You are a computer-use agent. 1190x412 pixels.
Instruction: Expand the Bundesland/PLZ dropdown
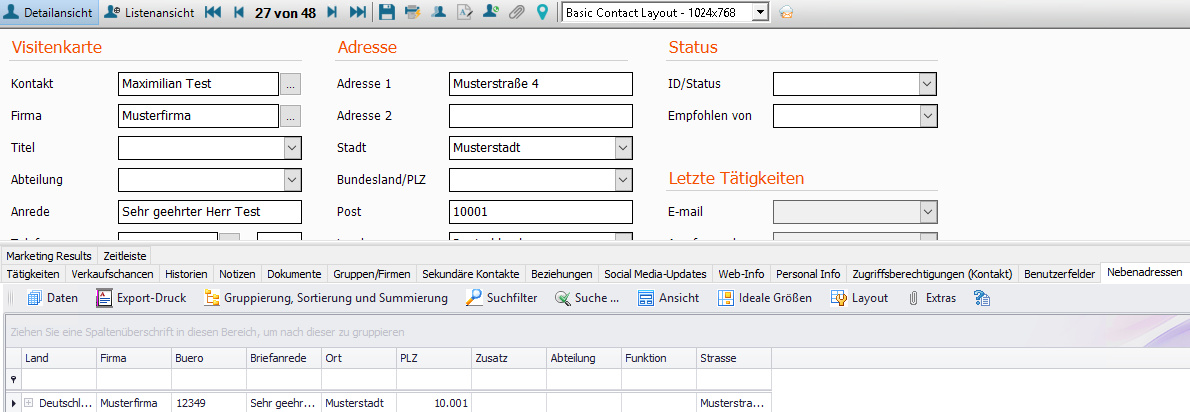tap(624, 180)
